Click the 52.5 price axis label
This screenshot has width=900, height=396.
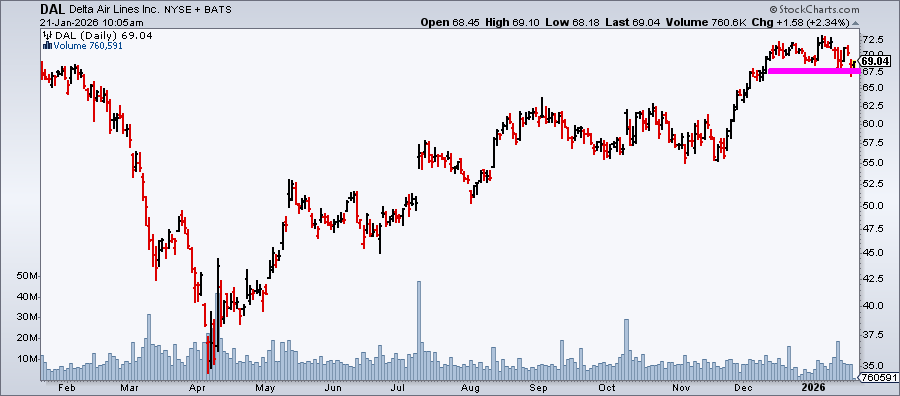[x=872, y=184]
